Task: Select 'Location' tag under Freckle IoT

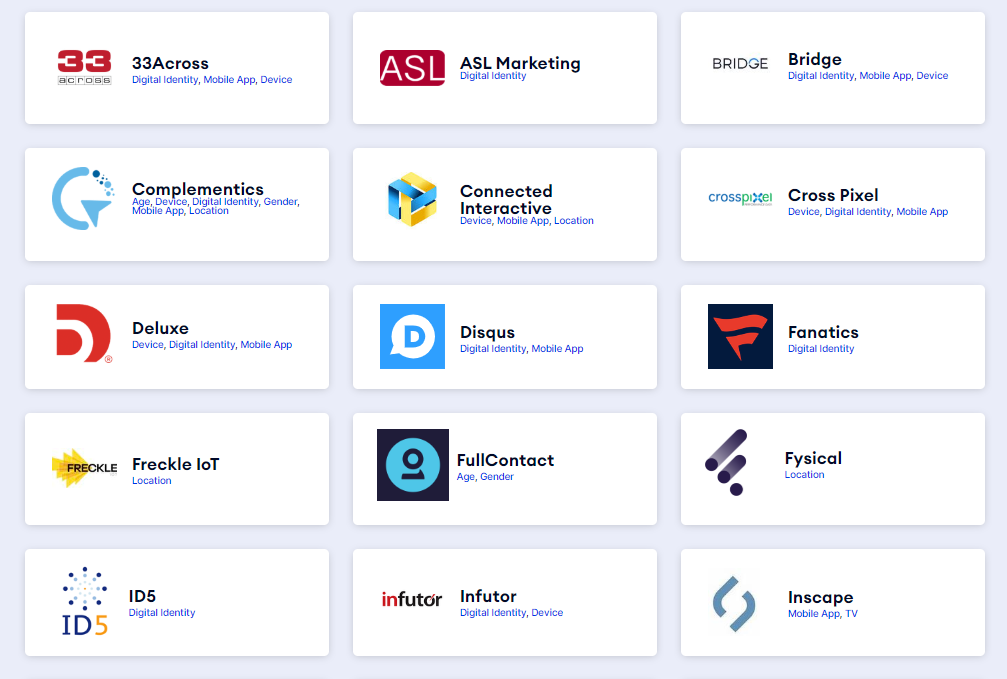Action: (152, 481)
